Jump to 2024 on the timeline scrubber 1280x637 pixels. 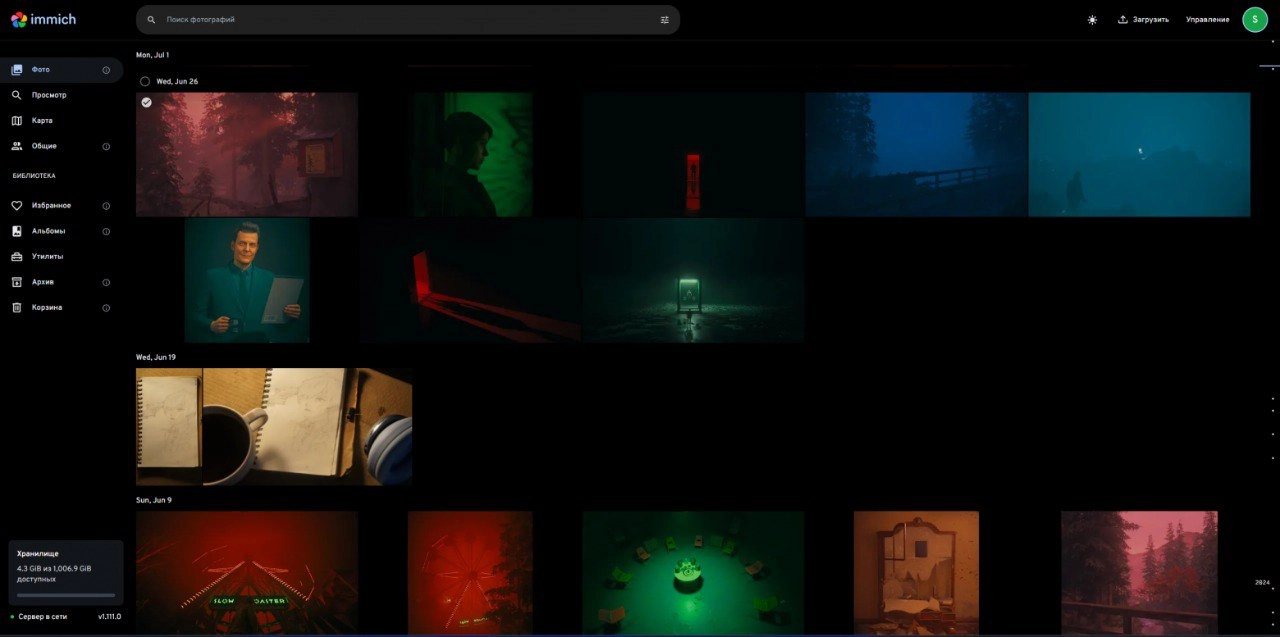click(x=1262, y=582)
